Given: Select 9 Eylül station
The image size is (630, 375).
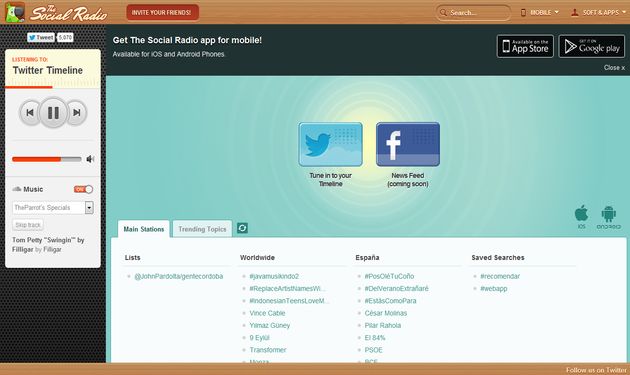Looking at the screenshot, I should pos(260,338).
